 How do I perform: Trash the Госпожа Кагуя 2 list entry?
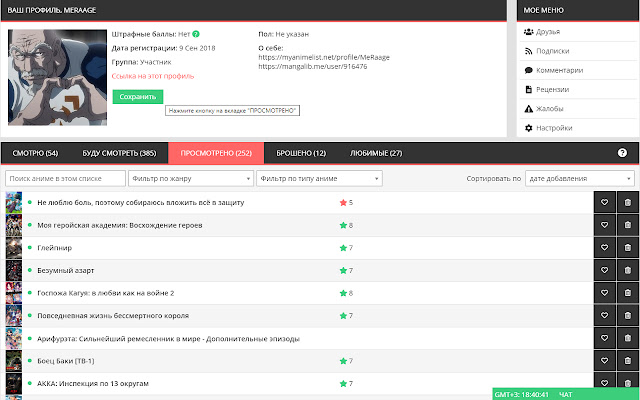(628, 293)
